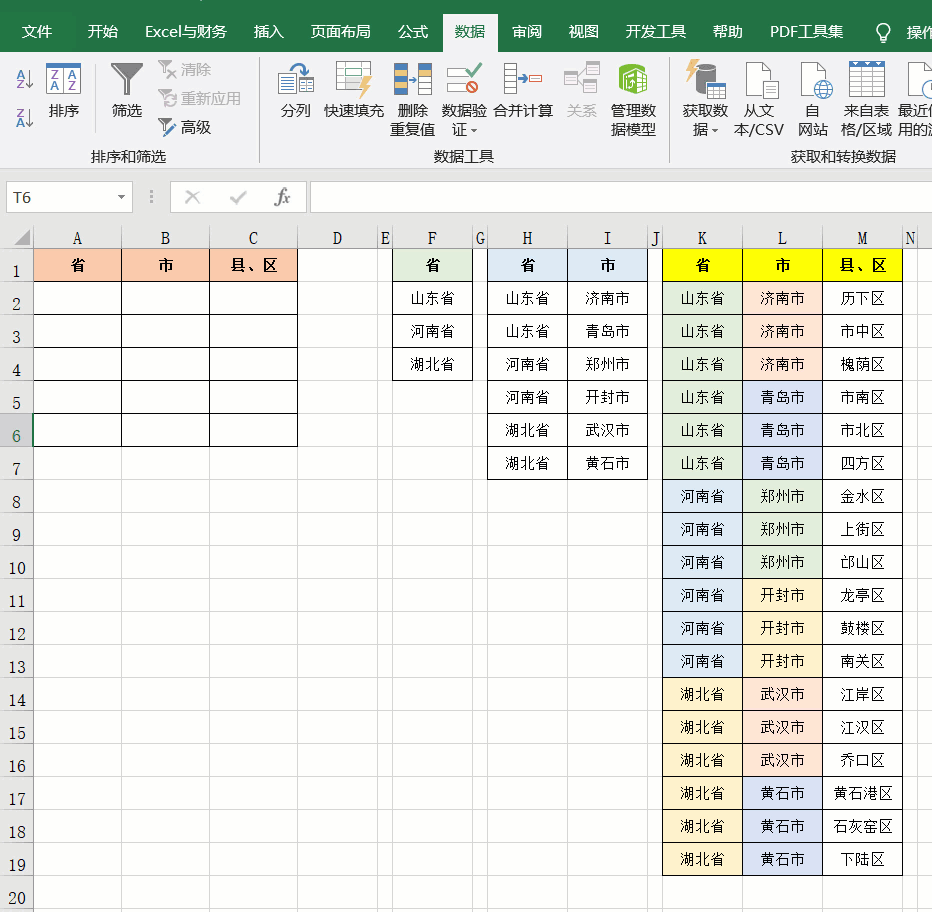
Task: Select cell I3 containing 青岛市
Action: [x=607, y=331]
